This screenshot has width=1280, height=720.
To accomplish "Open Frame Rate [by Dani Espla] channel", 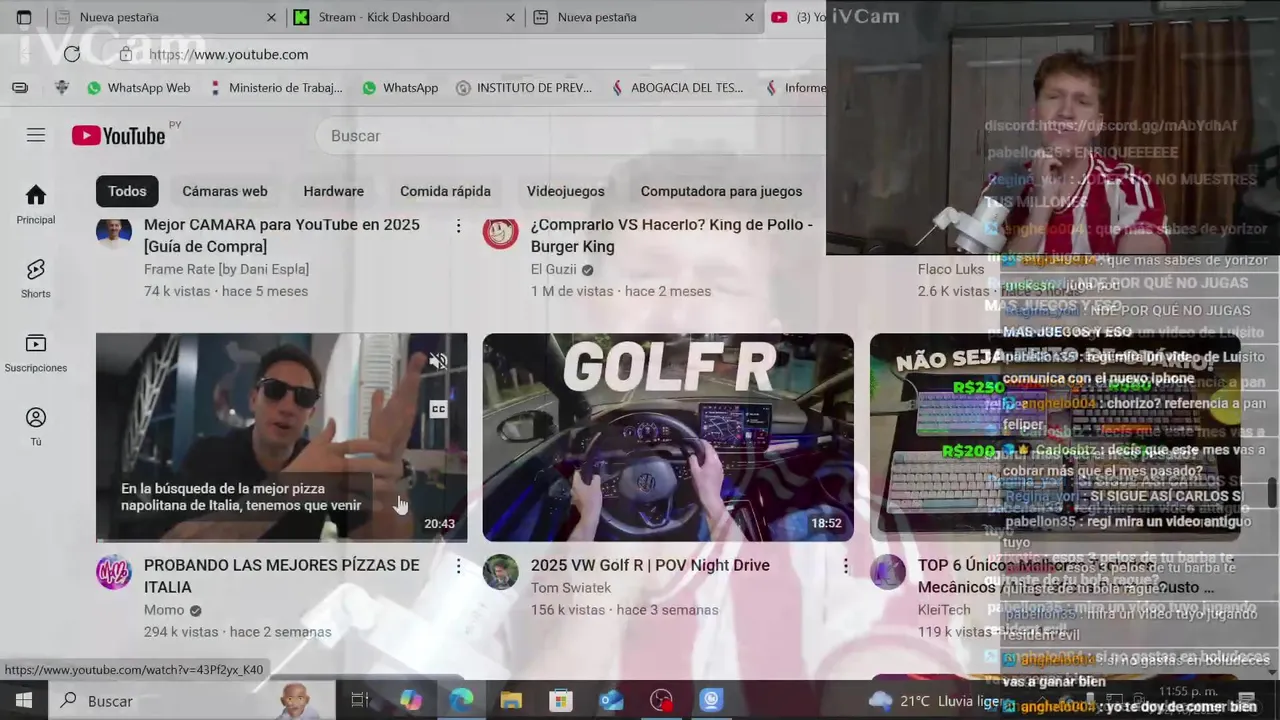I will (x=226, y=269).
